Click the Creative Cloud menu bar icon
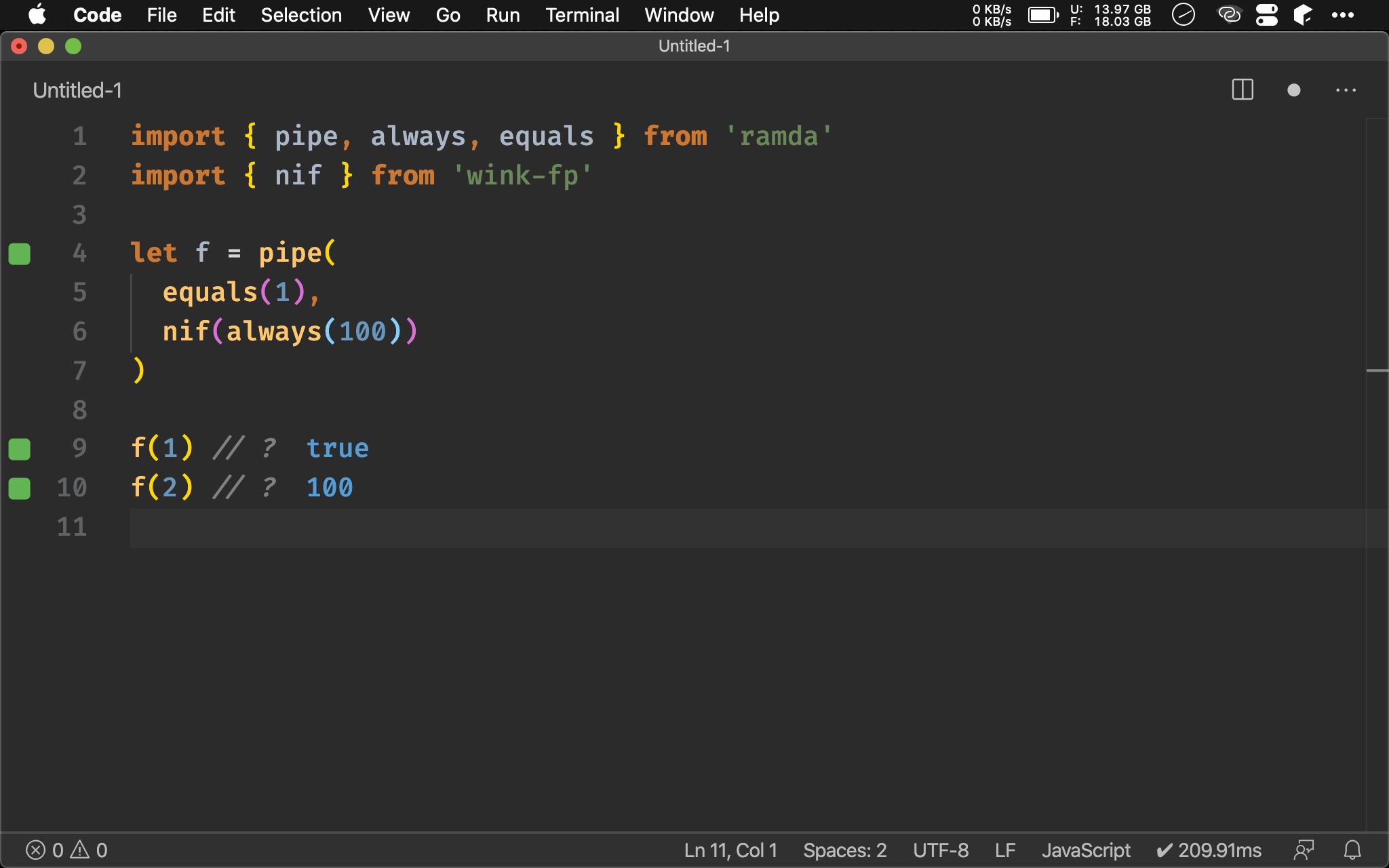Image resolution: width=1389 pixels, height=868 pixels. point(1229,15)
